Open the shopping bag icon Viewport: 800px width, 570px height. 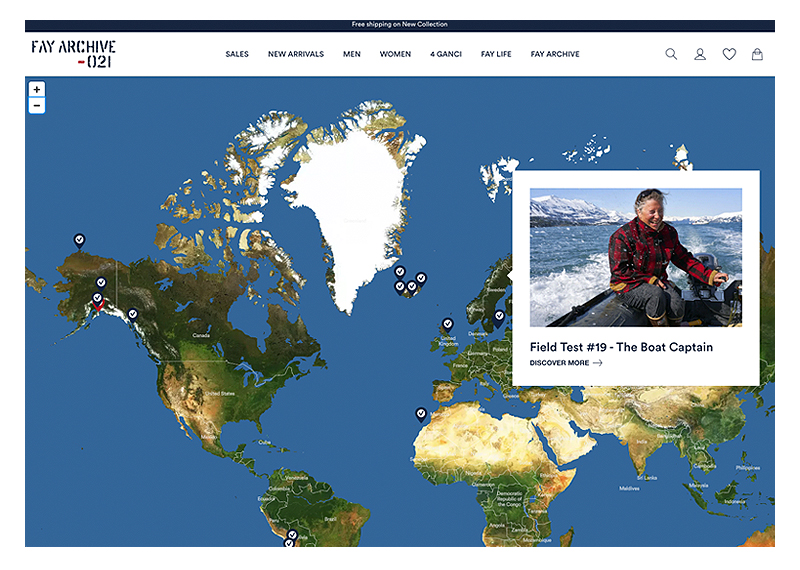pos(757,54)
